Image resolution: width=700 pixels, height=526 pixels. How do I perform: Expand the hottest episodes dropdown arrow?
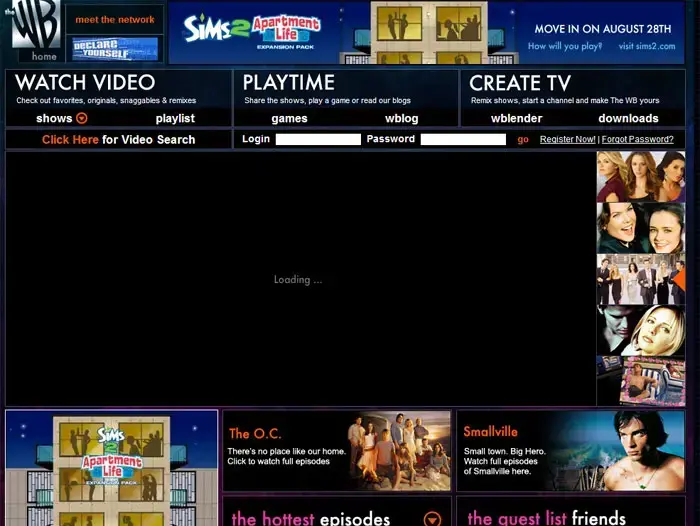coord(432,519)
